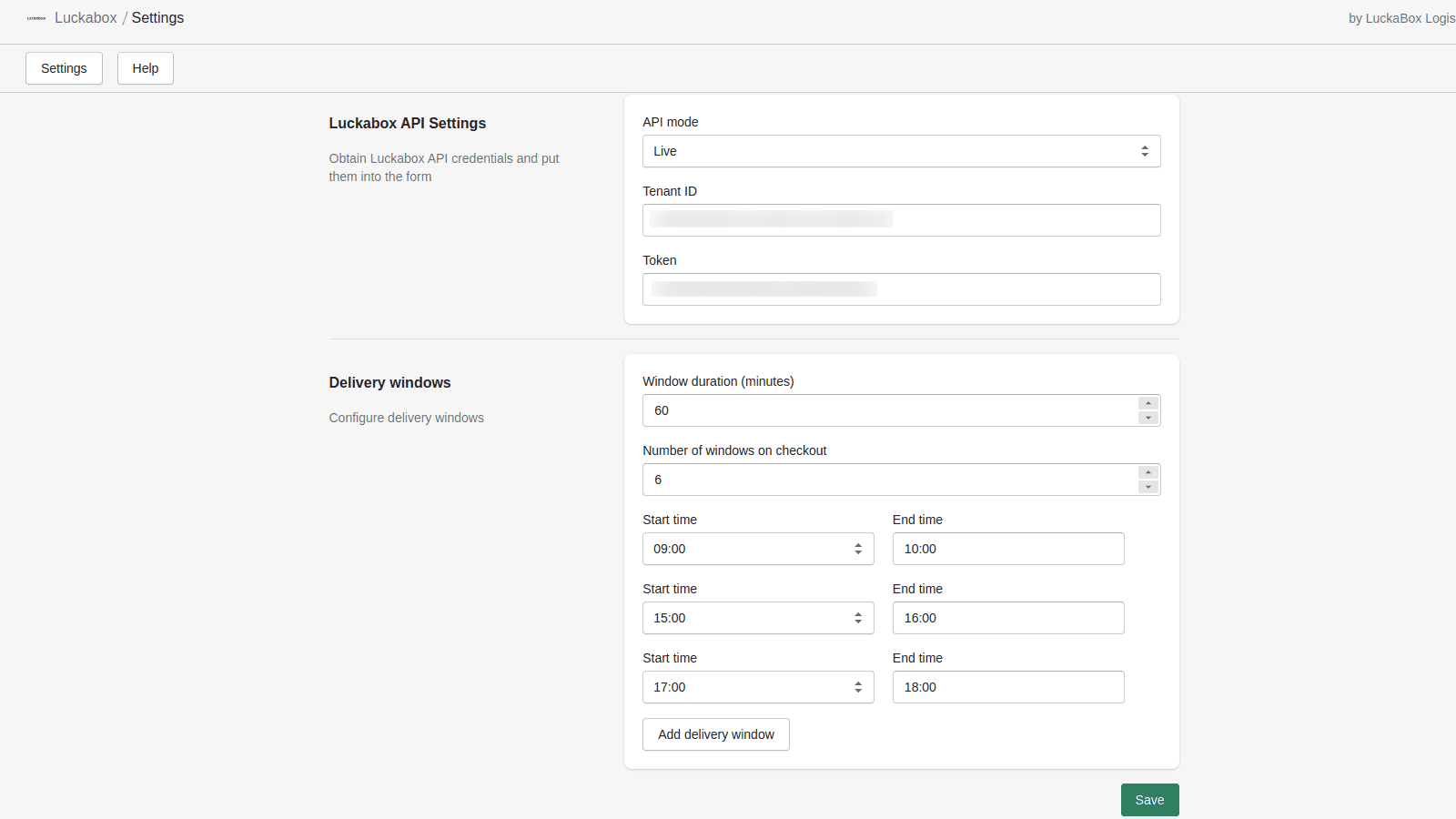The width and height of the screenshot is (1456, 819).
Task: Click the Save button
Action: pos(1149,800)
